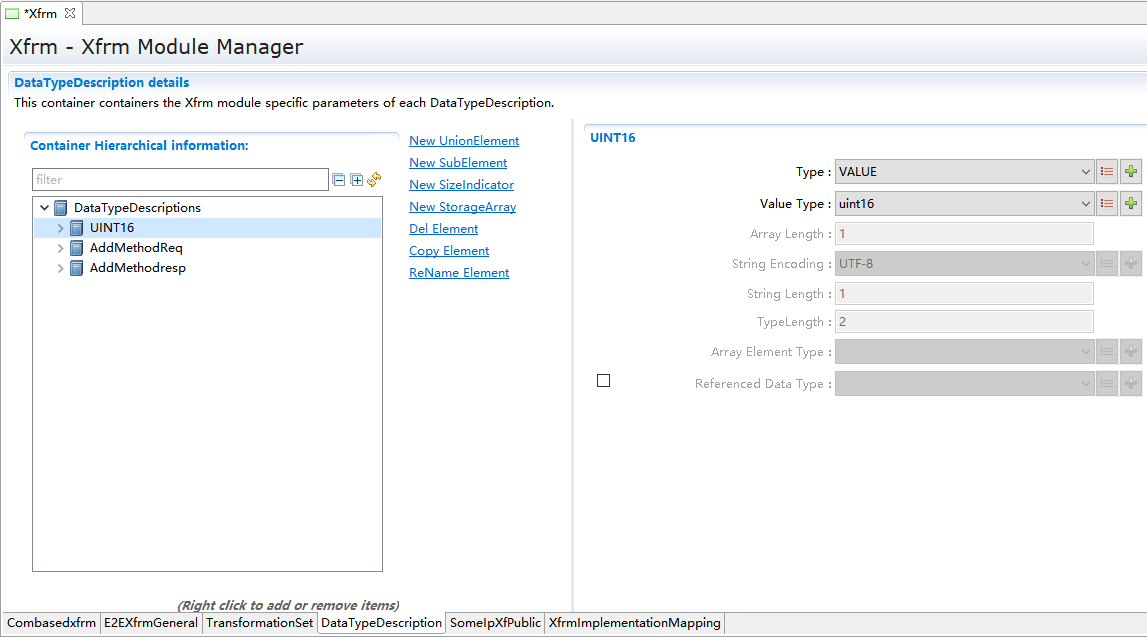The image size is (1147, 637).
Task: Click the collapse all icon beside filter
Action: tap(339, 180)
